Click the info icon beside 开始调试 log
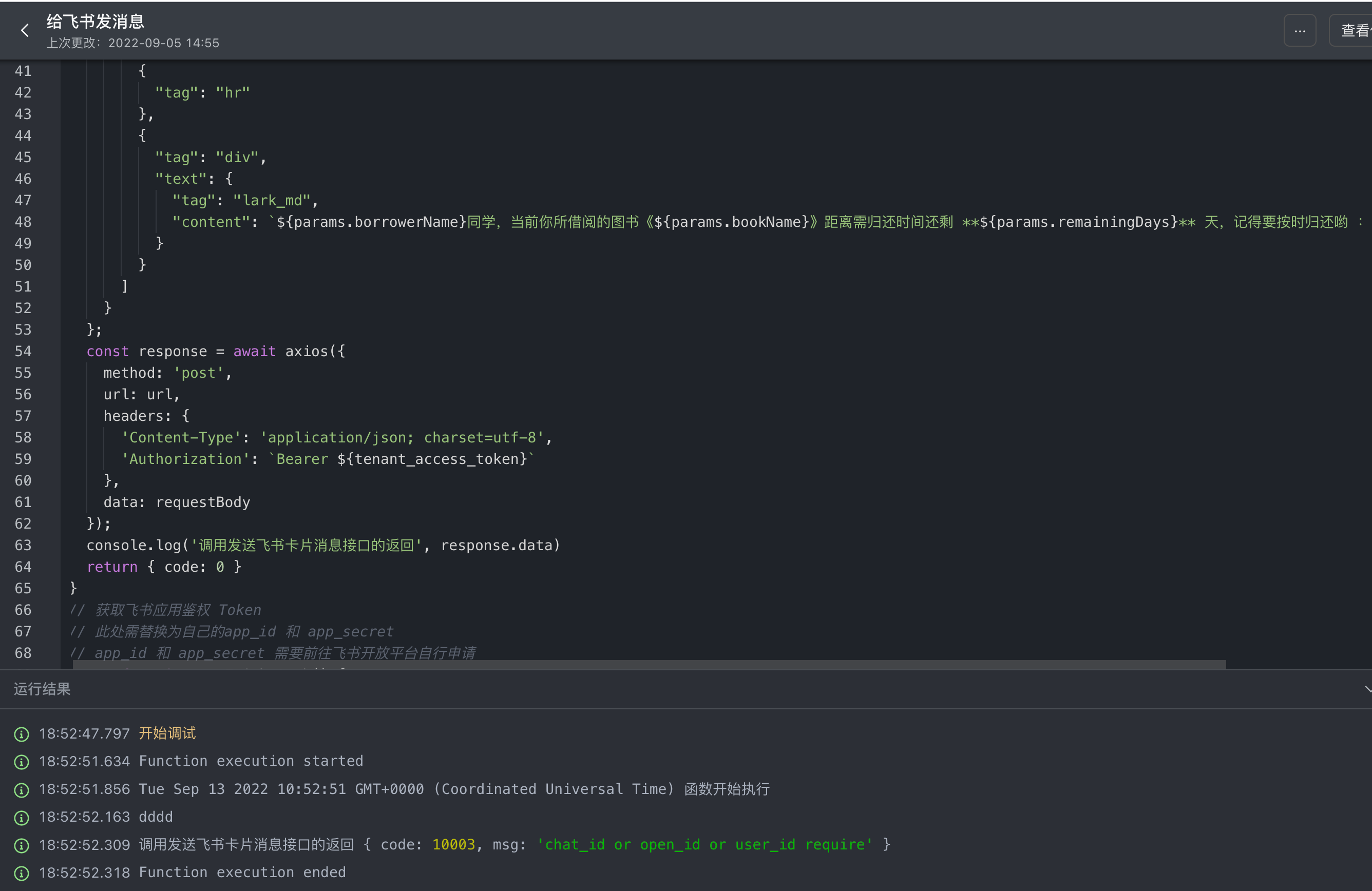Viewport: 1372px width, 891px height. [22, 733]
